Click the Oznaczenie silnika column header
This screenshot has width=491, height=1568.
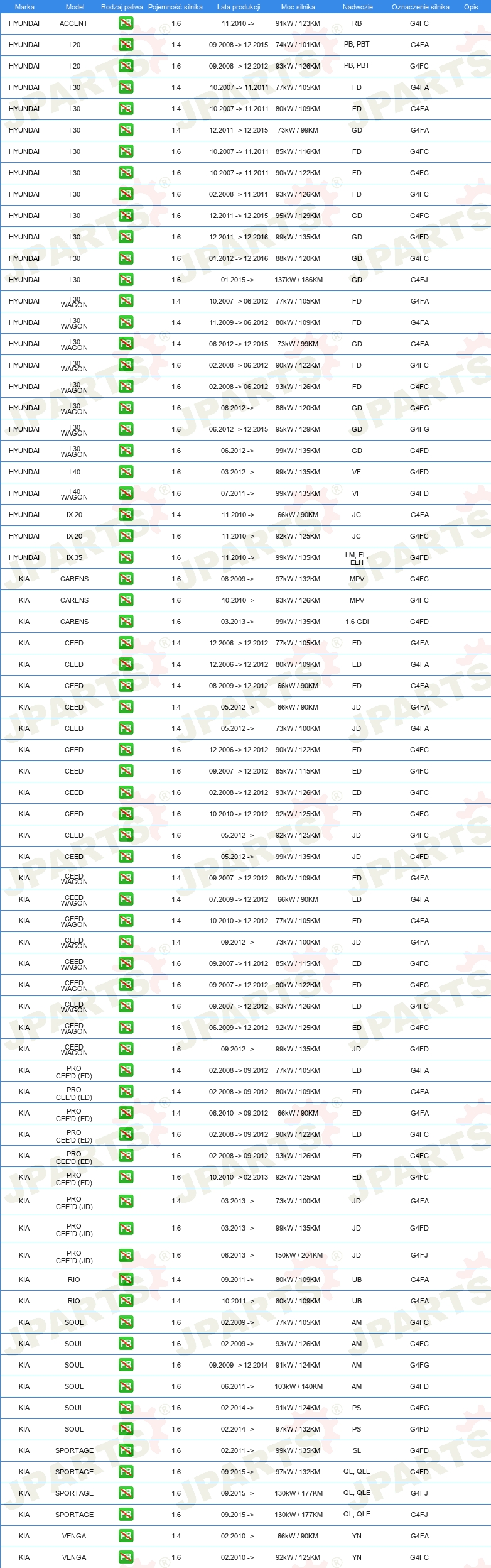421,7
